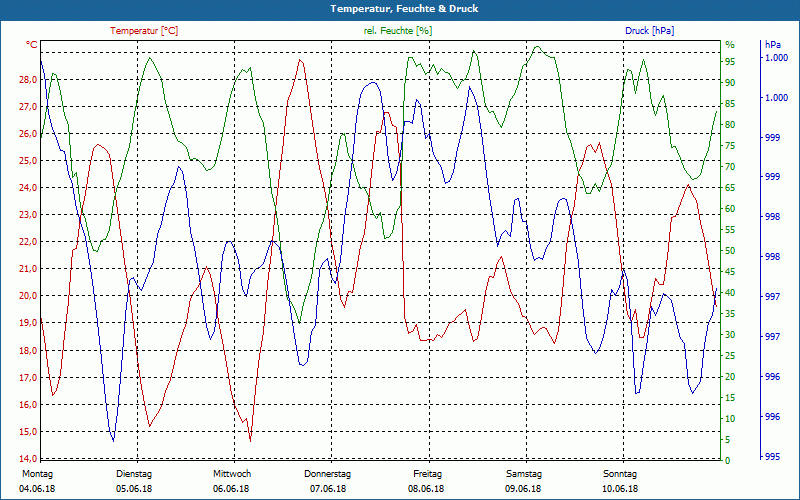Click the '70' humidity axis value
This screenshot has width=800, height=500.
coord(730,166)
